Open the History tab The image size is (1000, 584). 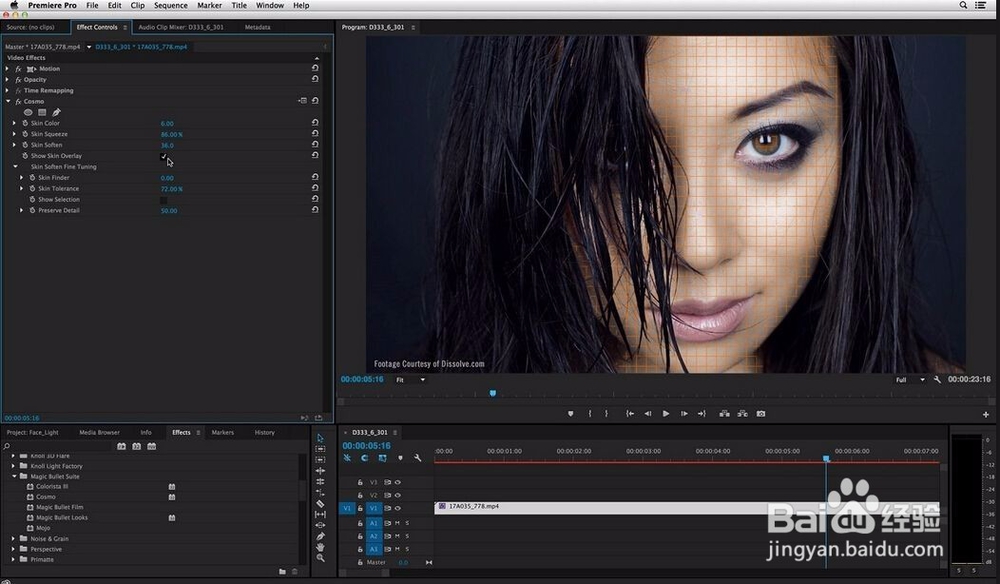coord(265,432)
